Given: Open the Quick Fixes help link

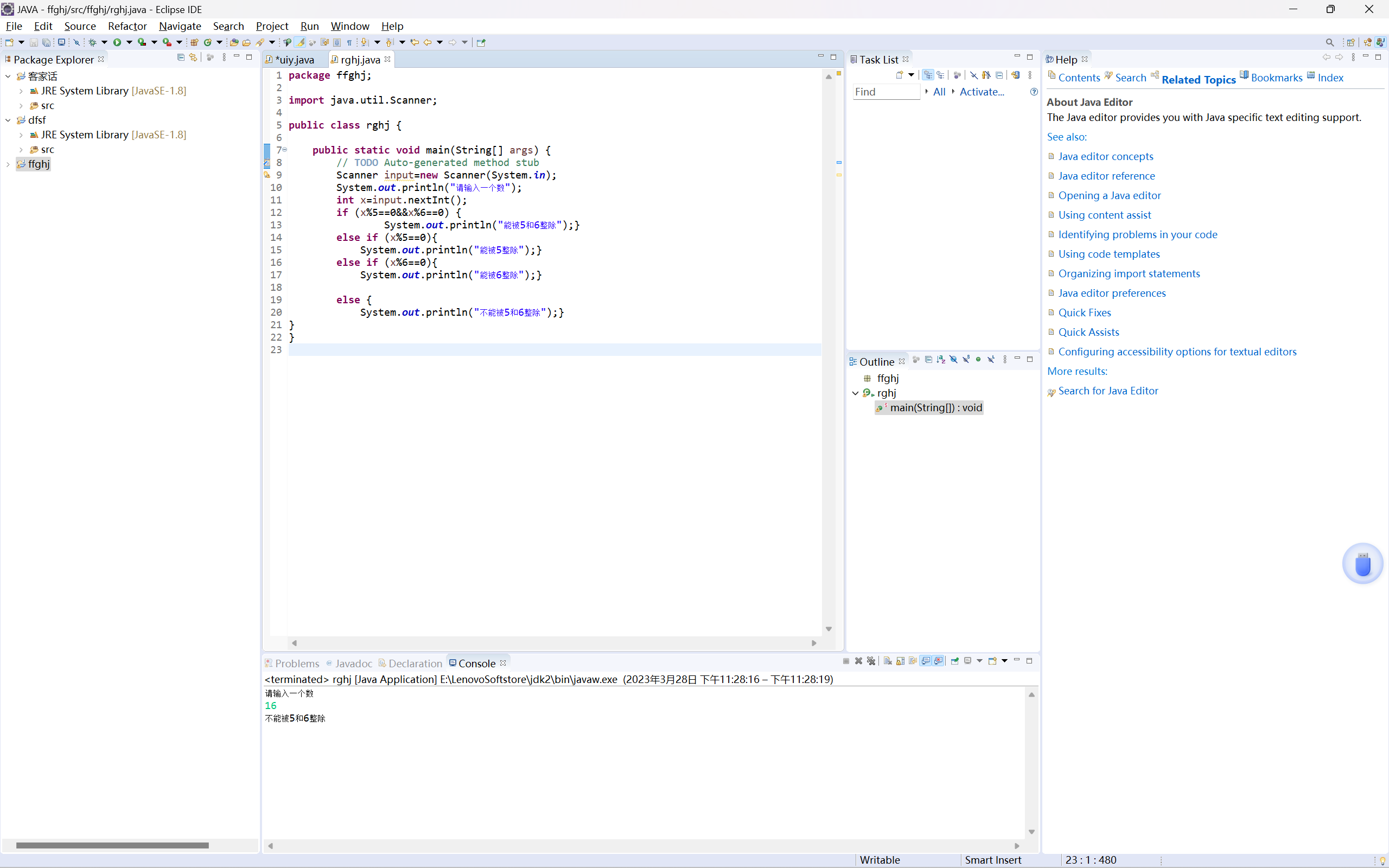Looking at the screenshot, I should 1084,312.
